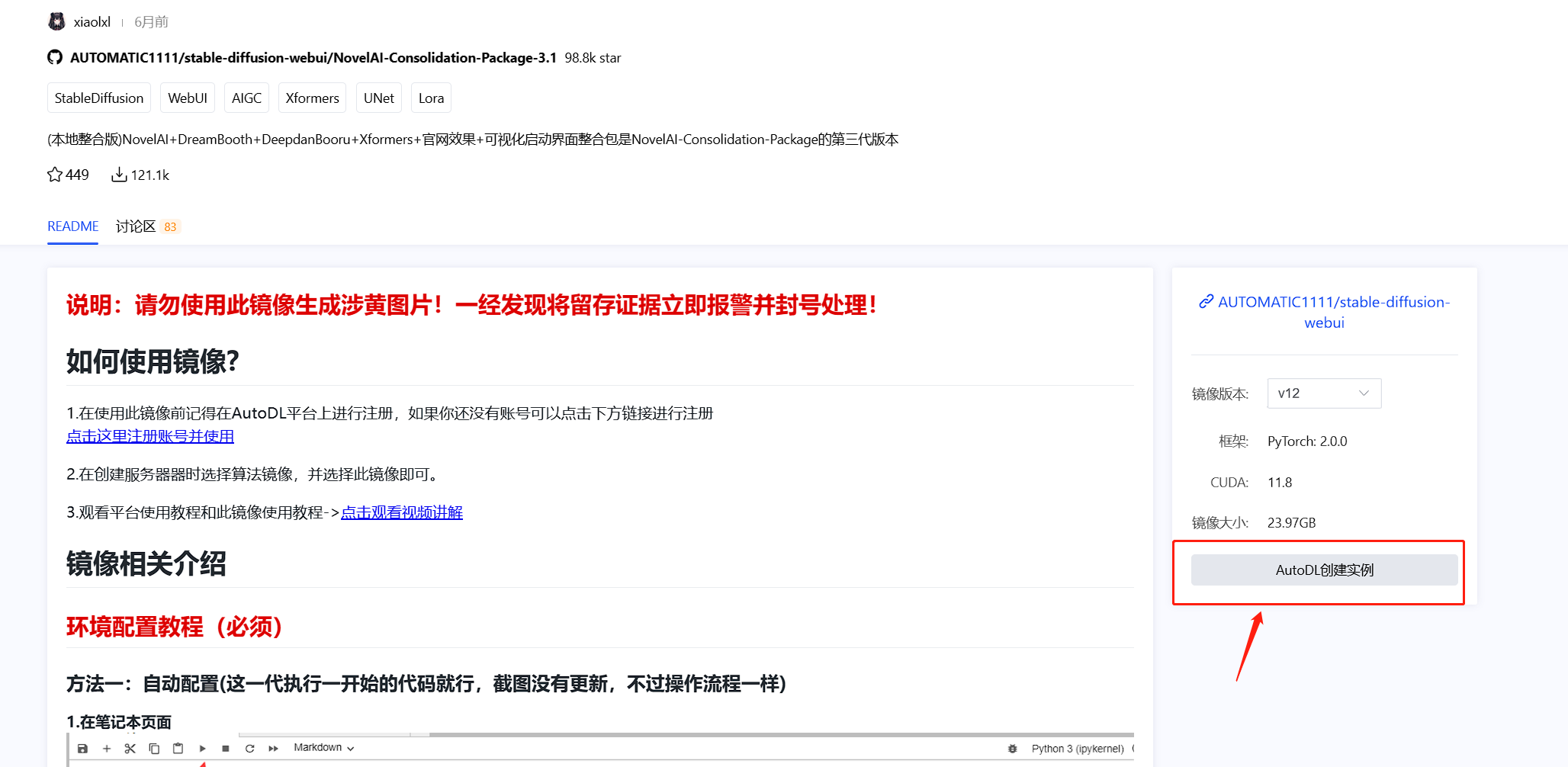Stop kernel execution with the square icon
Image resolution: width=1568 pixels, height=767 pixels.
(226, 749)
